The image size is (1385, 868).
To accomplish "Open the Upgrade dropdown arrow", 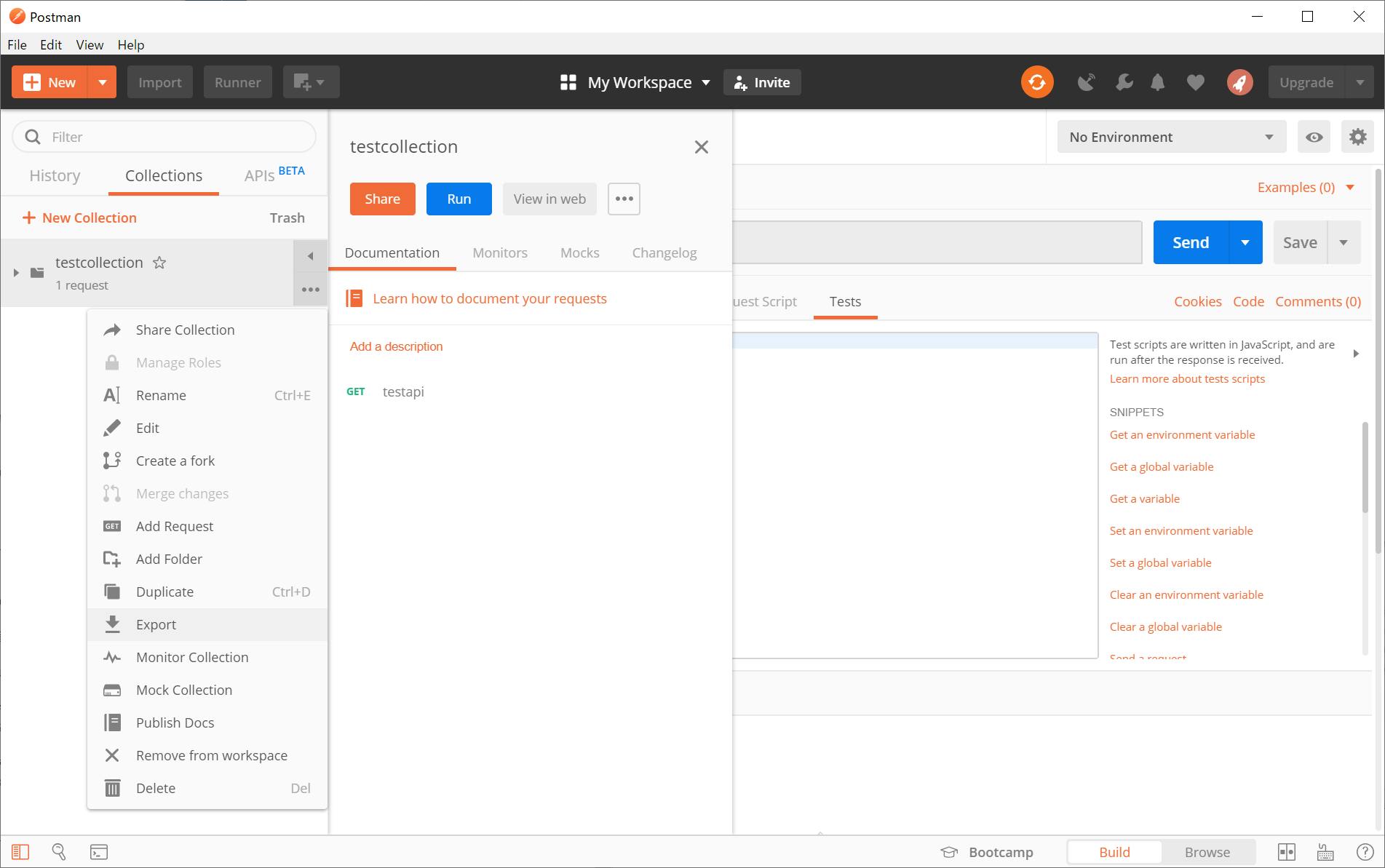I will 1360,82.
